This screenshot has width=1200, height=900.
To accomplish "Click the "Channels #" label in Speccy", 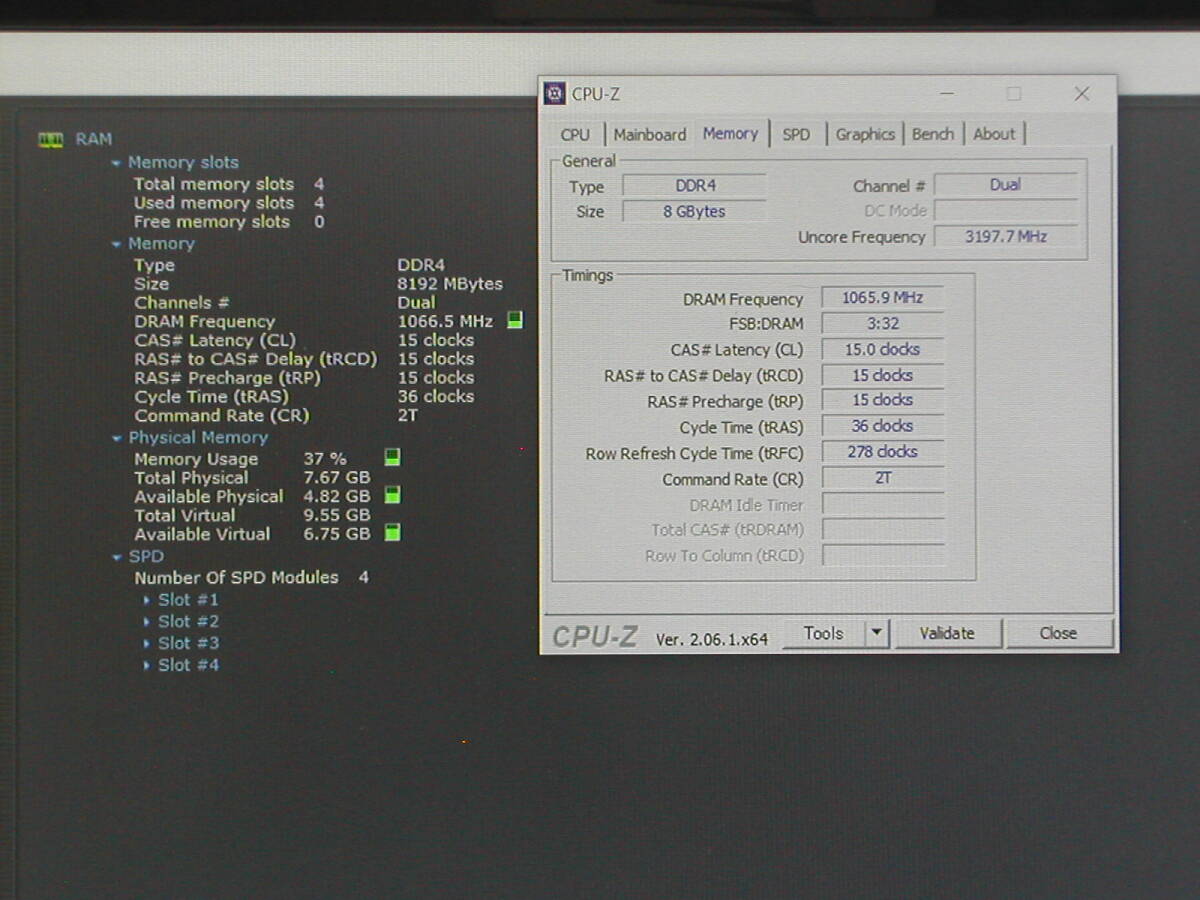I will click(182, 303).
